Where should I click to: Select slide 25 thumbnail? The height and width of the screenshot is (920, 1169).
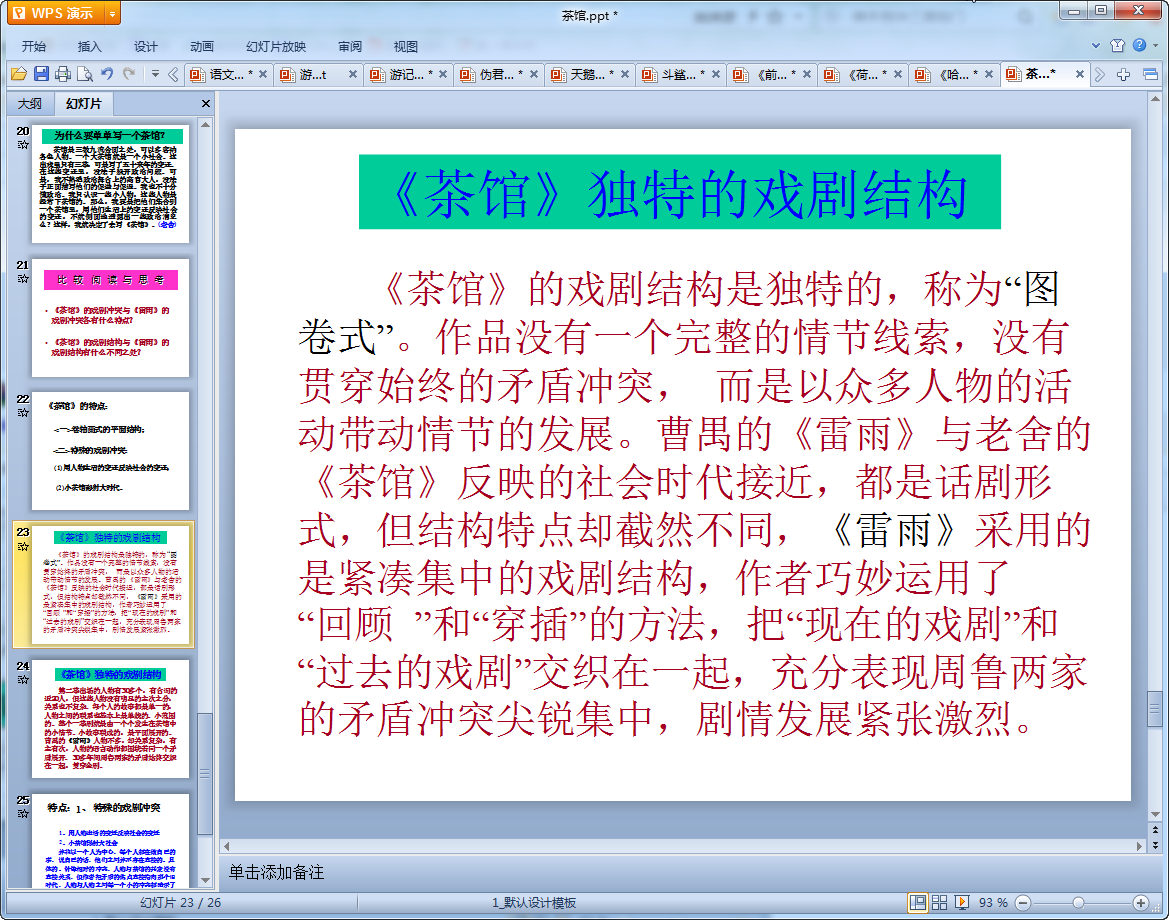(110, 841)
